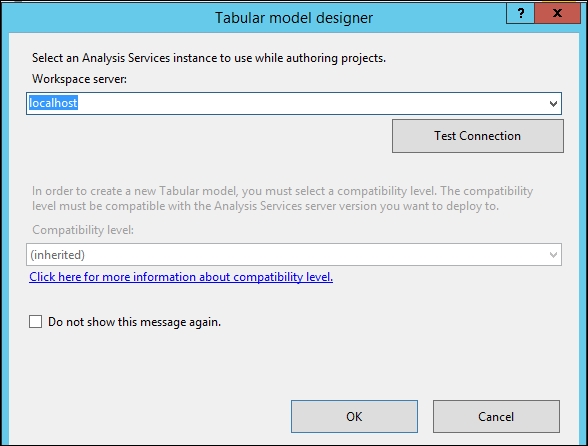The width and height of the screenshot is (588, 446).
Task: Confirm the dialog with OK
Action: pyautogui.click(x=354, y=416)
